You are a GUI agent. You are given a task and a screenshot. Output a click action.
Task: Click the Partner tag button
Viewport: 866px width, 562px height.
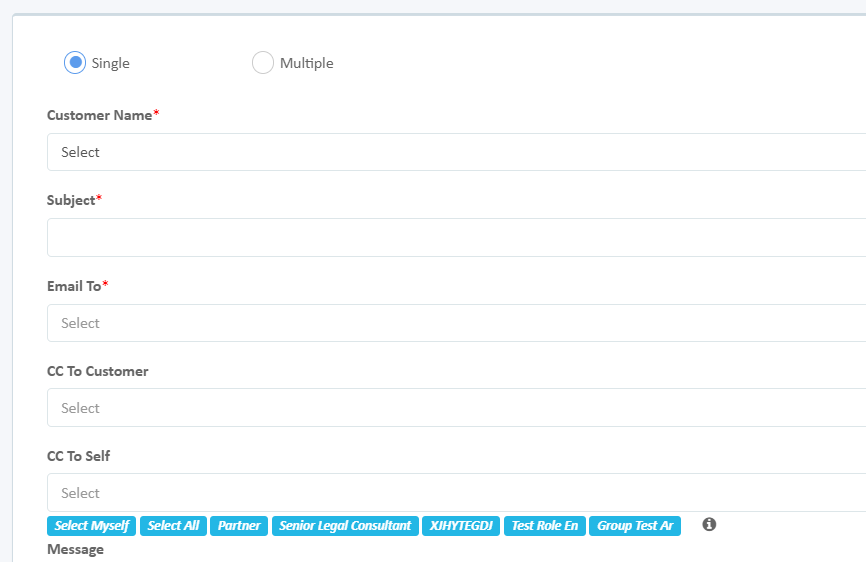click(x=239, y=526)
